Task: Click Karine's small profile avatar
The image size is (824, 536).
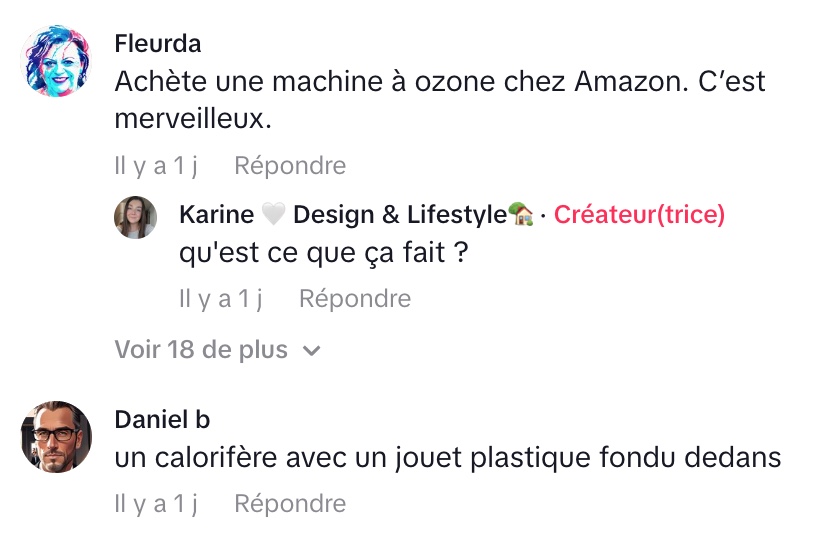Action: [135, 217]
